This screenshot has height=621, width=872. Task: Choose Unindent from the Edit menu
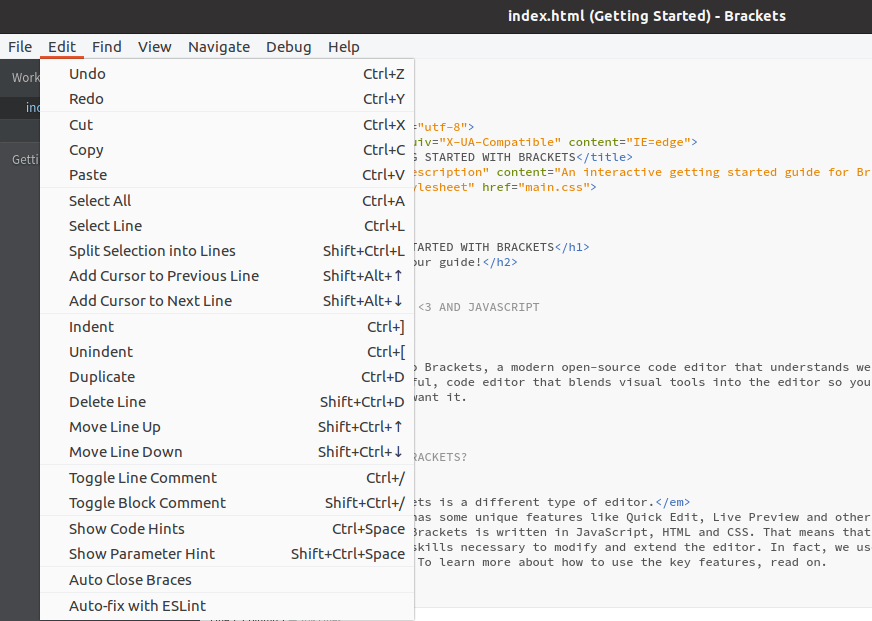point(227,352)
